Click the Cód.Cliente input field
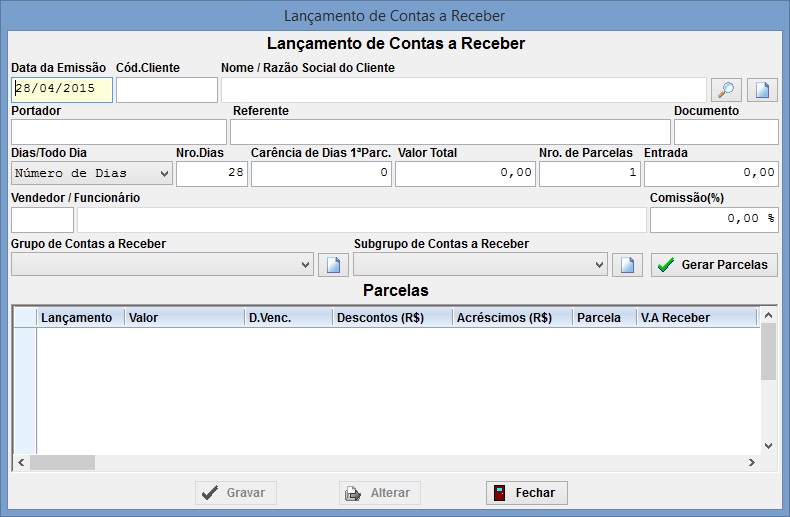This screenshot has width=790, height=517. coord(167,90)
